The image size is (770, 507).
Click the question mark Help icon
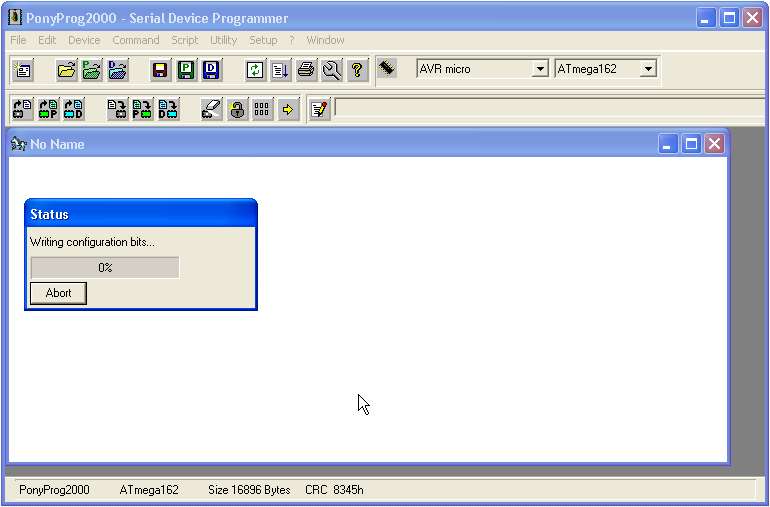click(356, 70)
